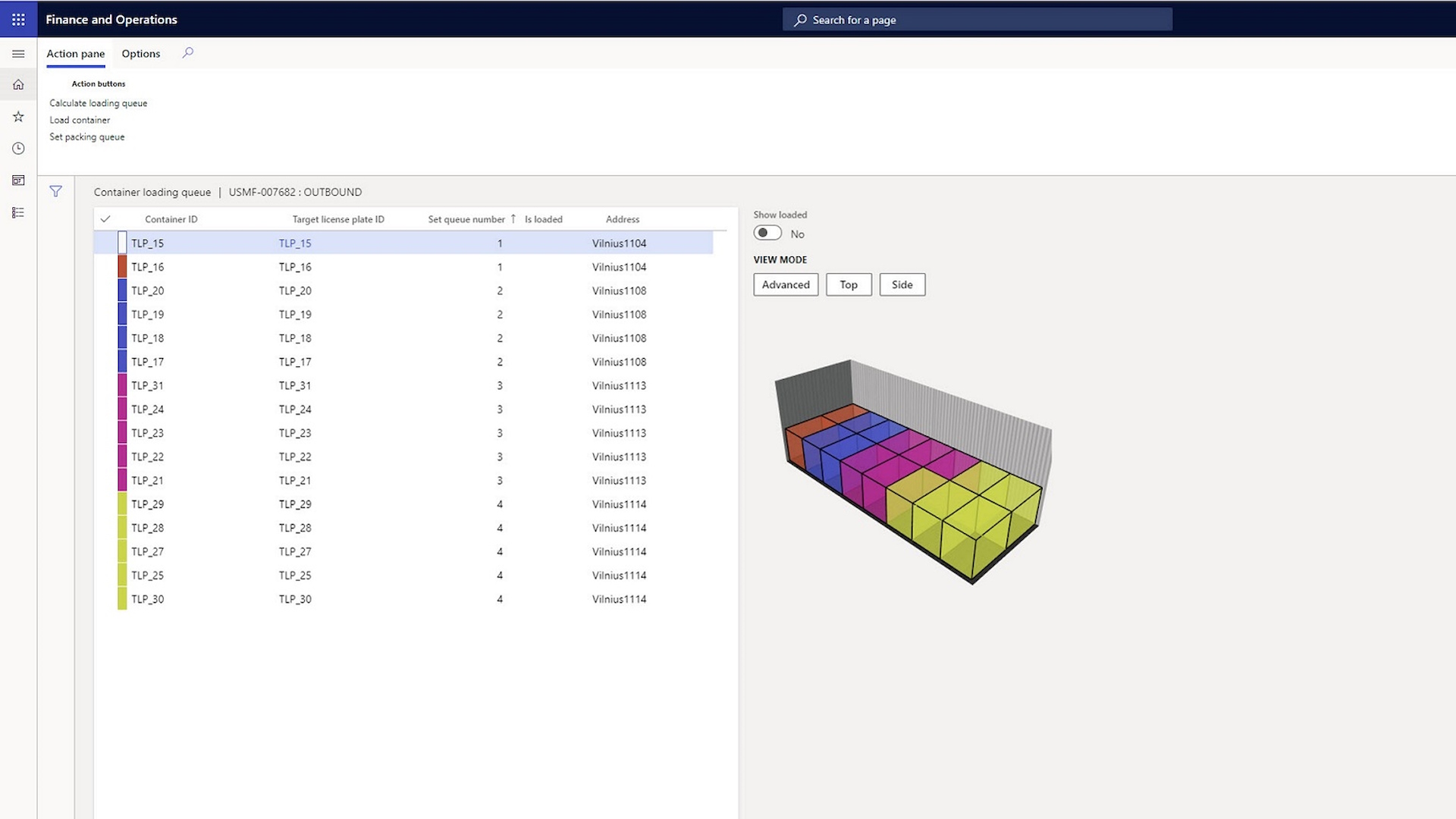Click Calculate loading queue
The image size is (1456, 819).
coord(99,103)
